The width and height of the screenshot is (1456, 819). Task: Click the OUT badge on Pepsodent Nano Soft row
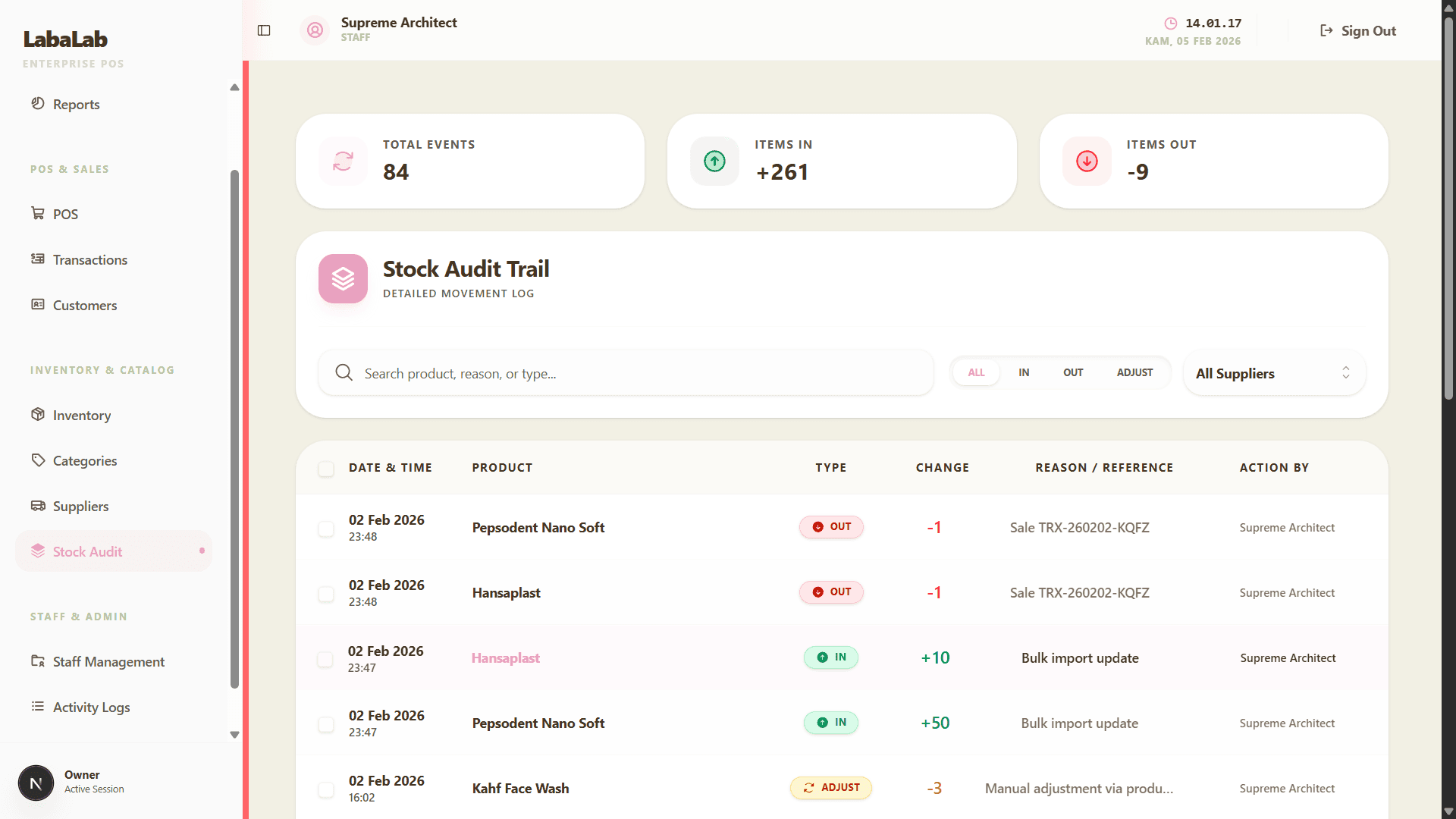coord(831,526)
